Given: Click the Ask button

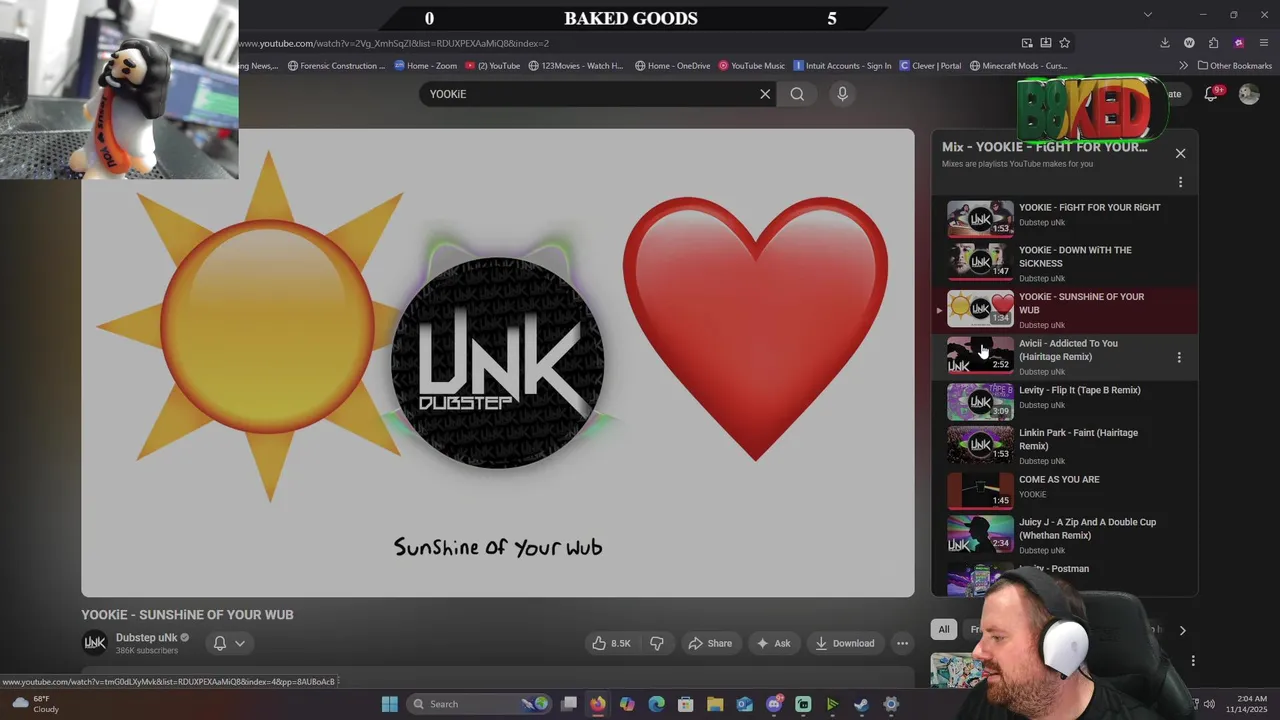Looking at the screenshot, I should point(773,643).
